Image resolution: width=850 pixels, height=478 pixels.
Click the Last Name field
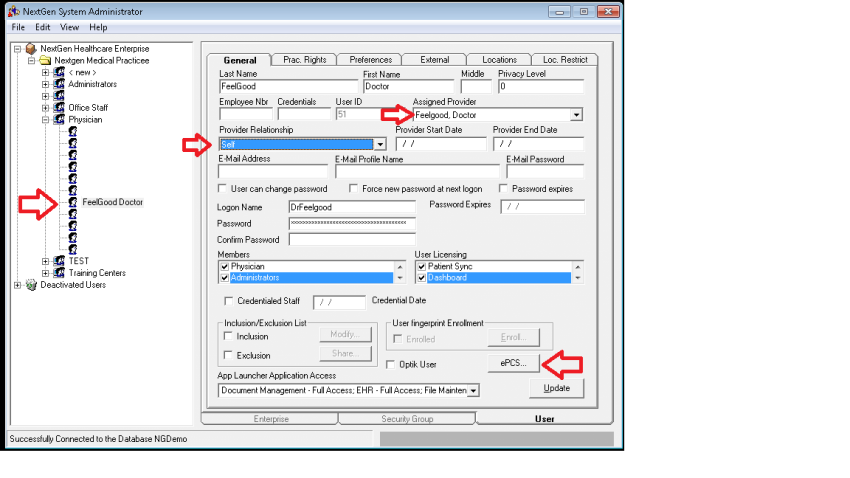point(288,86)
